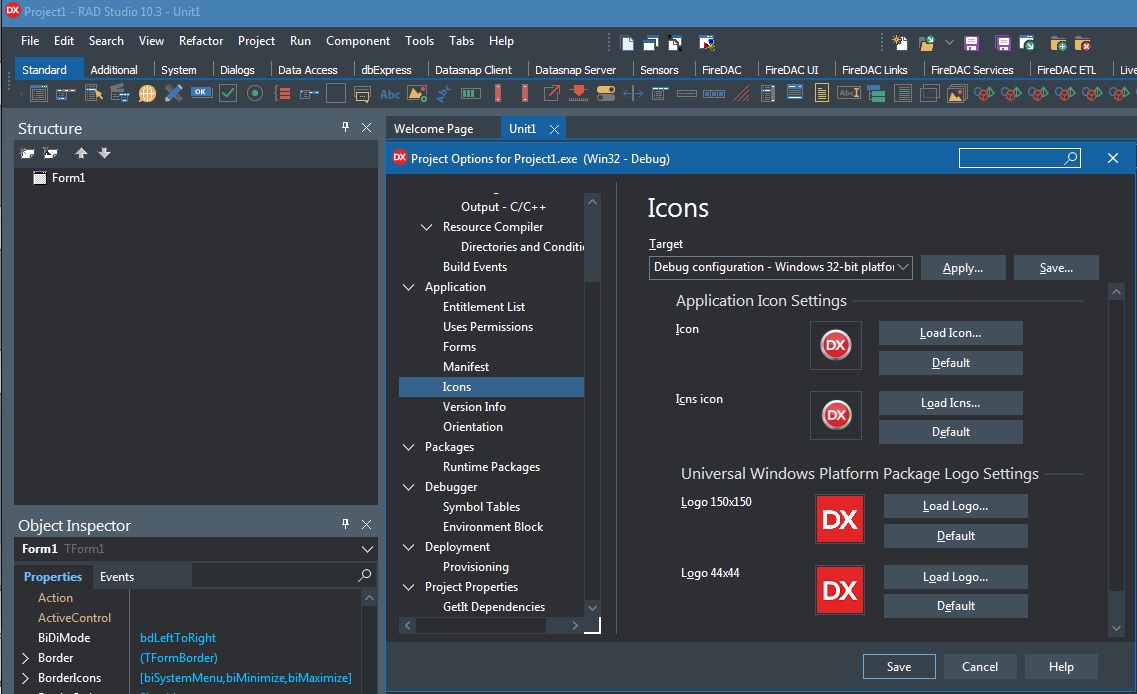Click the Open Project folder icon
1137x694 pixels.
coord(927,44)
